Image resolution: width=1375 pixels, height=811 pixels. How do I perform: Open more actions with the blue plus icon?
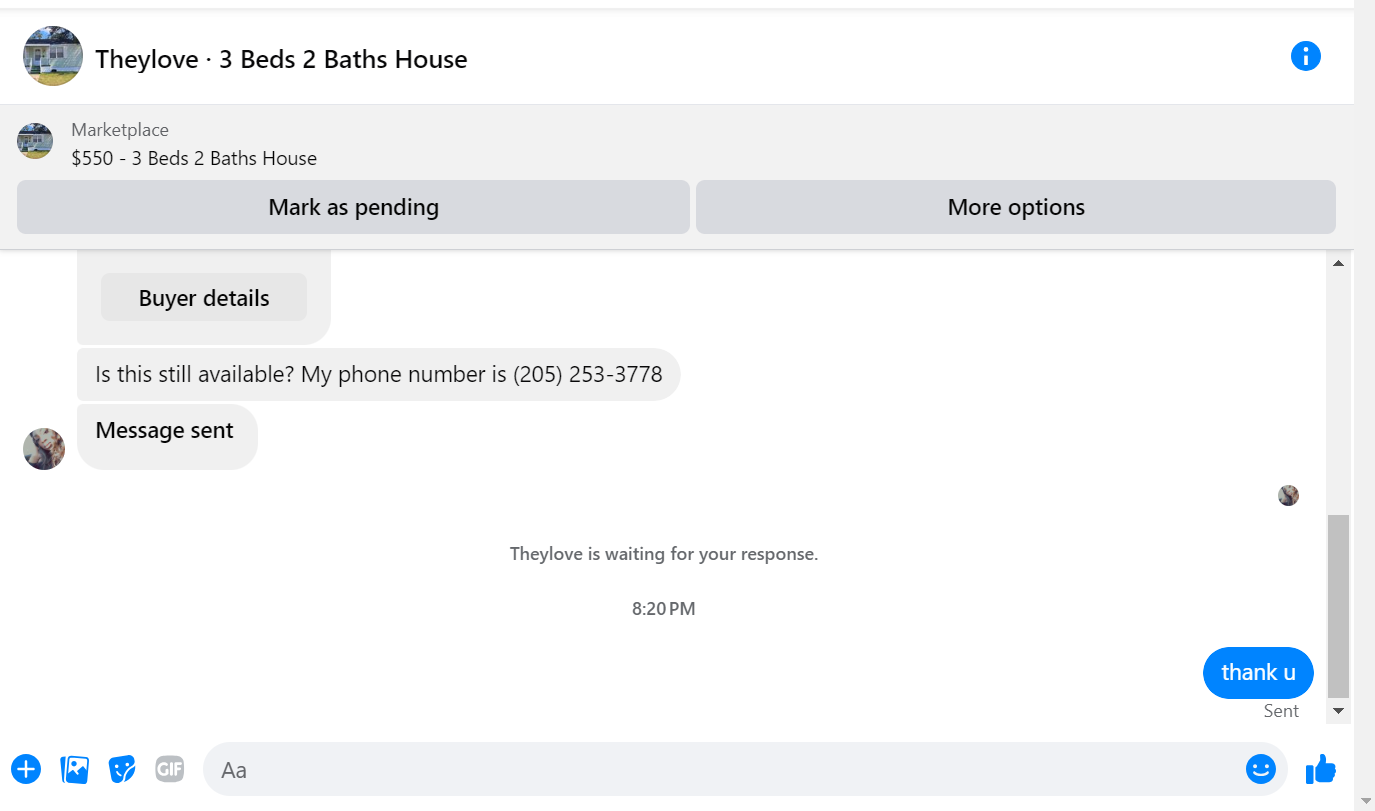tap(26, 769)
